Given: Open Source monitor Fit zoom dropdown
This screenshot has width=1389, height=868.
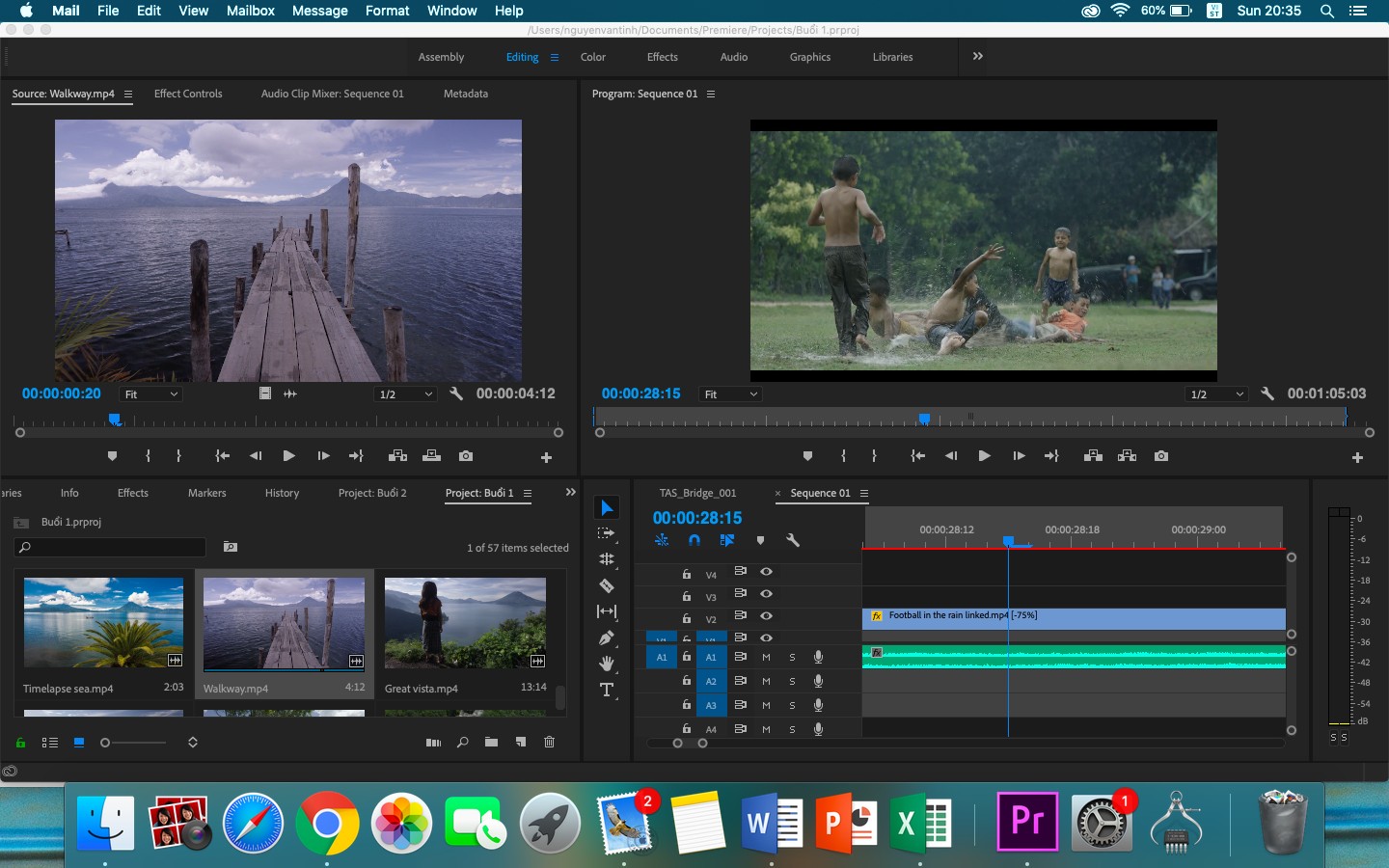Looking at the screenshot, I should [x=151, y=394].
